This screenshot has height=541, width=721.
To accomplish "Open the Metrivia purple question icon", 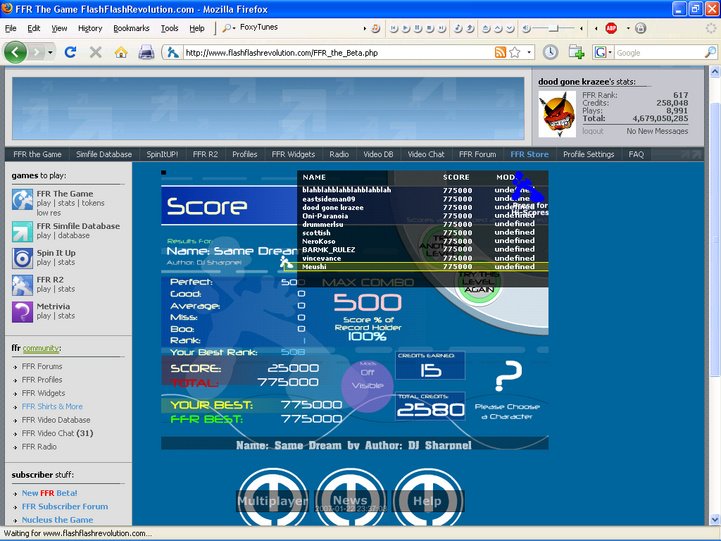I will (x=23, y=312).
